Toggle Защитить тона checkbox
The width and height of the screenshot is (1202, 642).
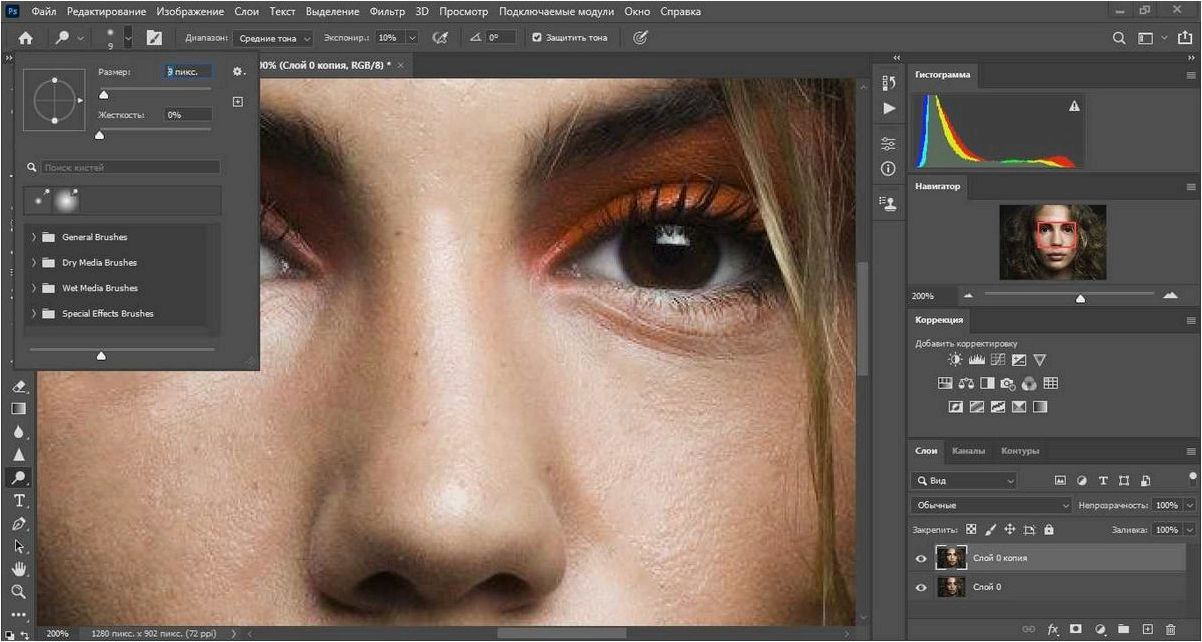click(x=537, y=38)
